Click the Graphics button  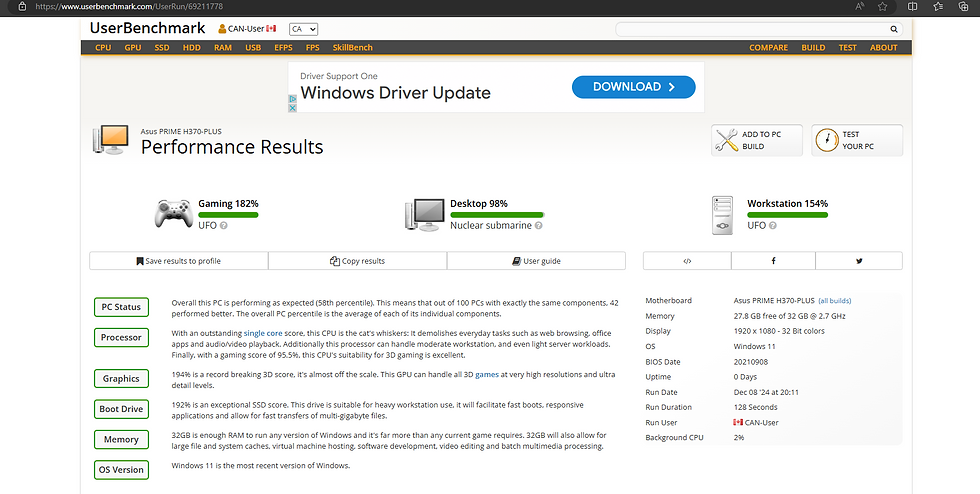[121, 379]
